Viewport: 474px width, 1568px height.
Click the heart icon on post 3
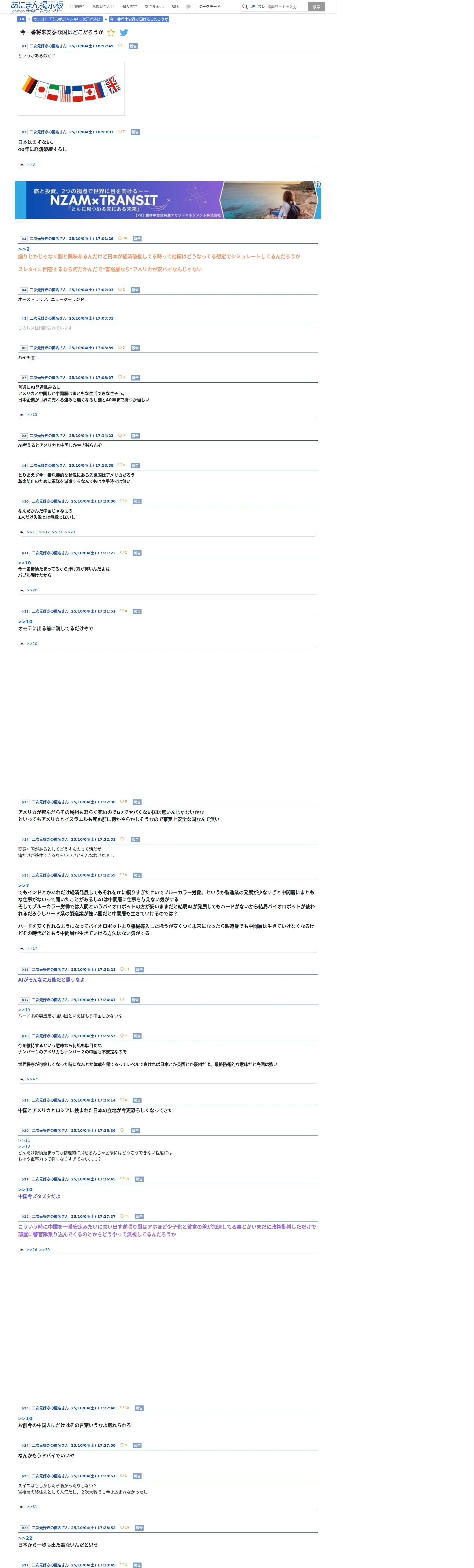tap(120, 238)
